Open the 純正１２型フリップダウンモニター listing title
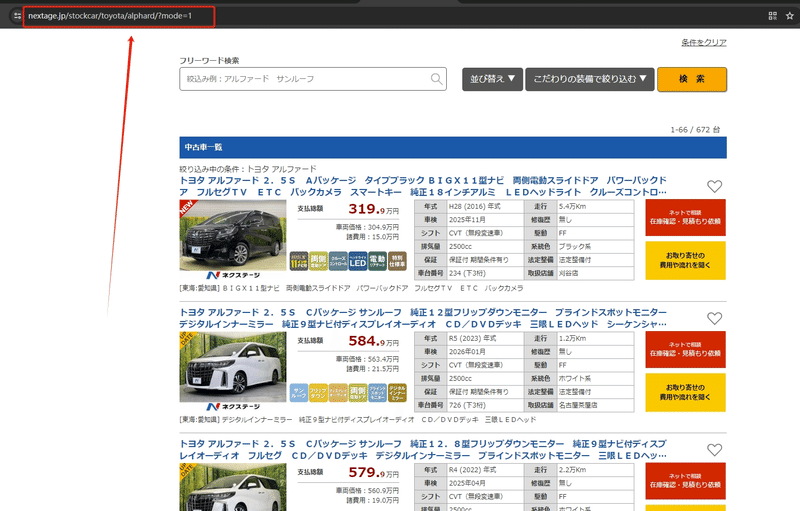The height and width of the screenshot is (511, 800). coord(423,318)
